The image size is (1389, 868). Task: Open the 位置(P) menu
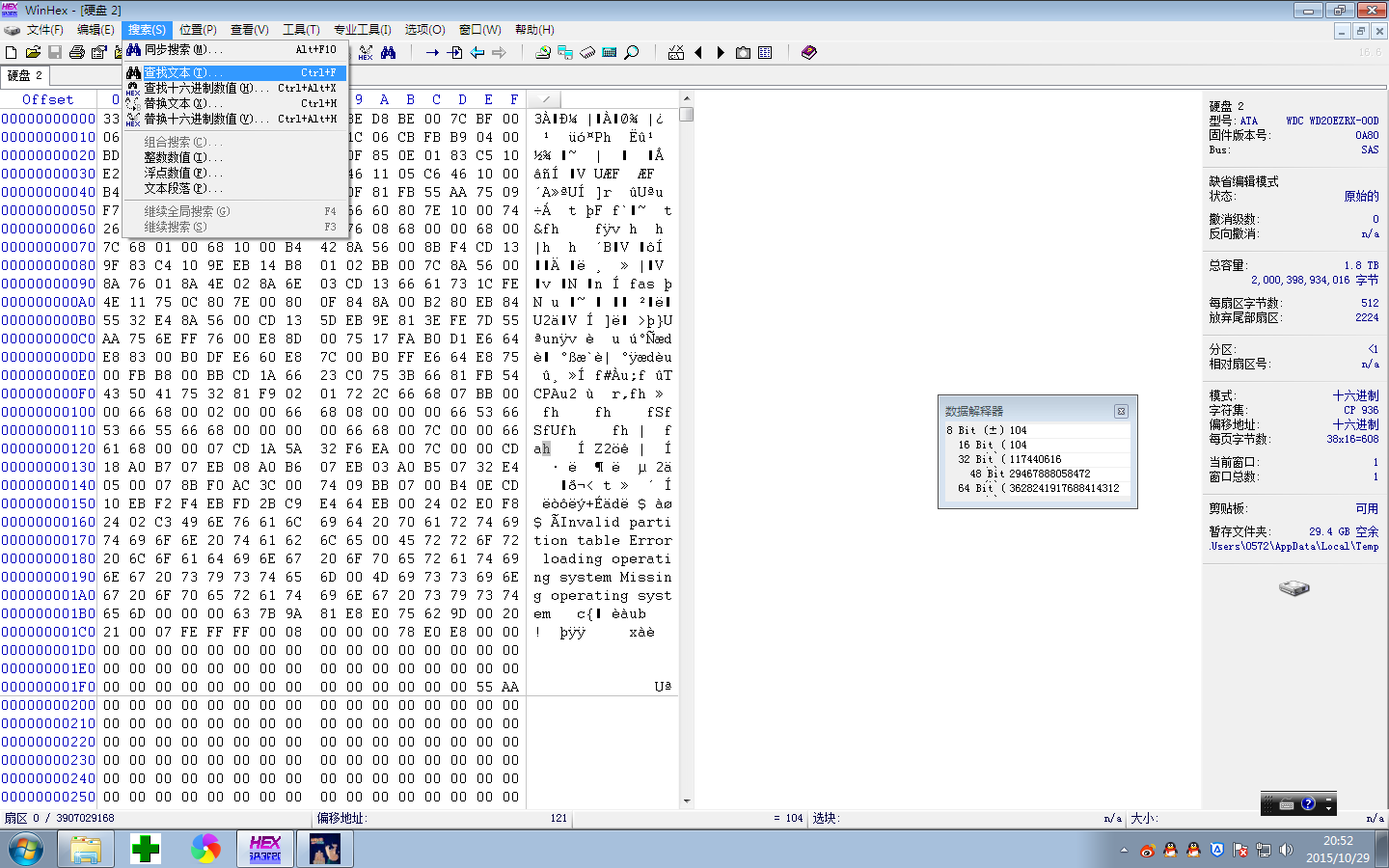click(x=198, y=30)
